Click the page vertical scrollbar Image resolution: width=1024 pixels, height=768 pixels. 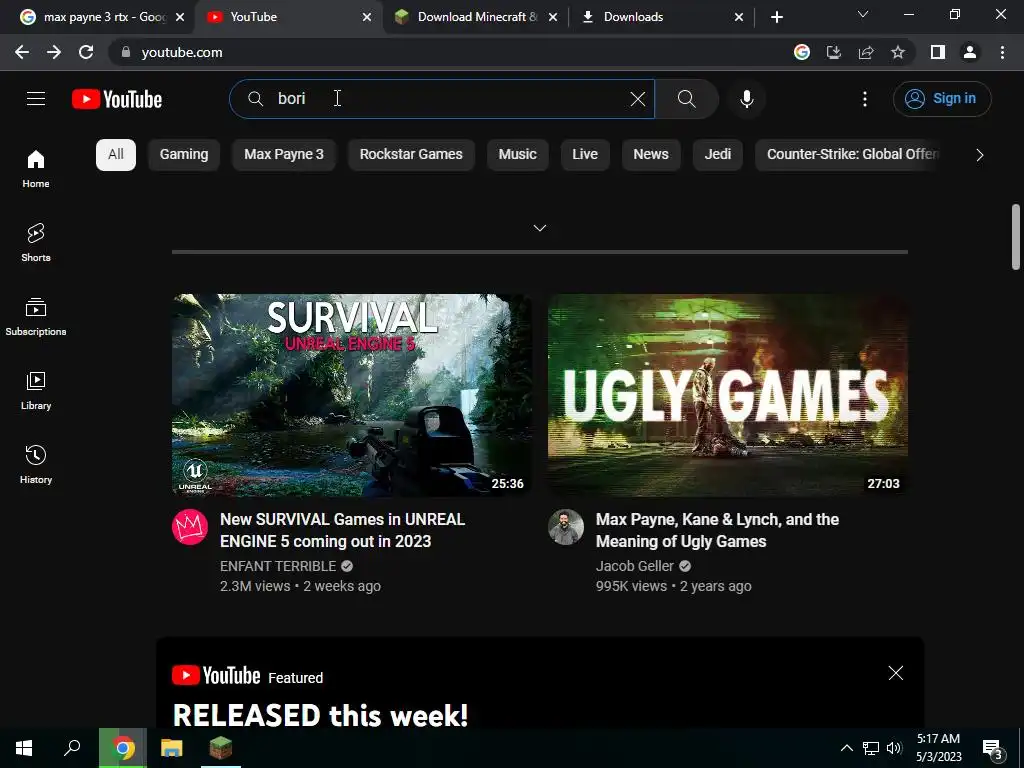1016,236
